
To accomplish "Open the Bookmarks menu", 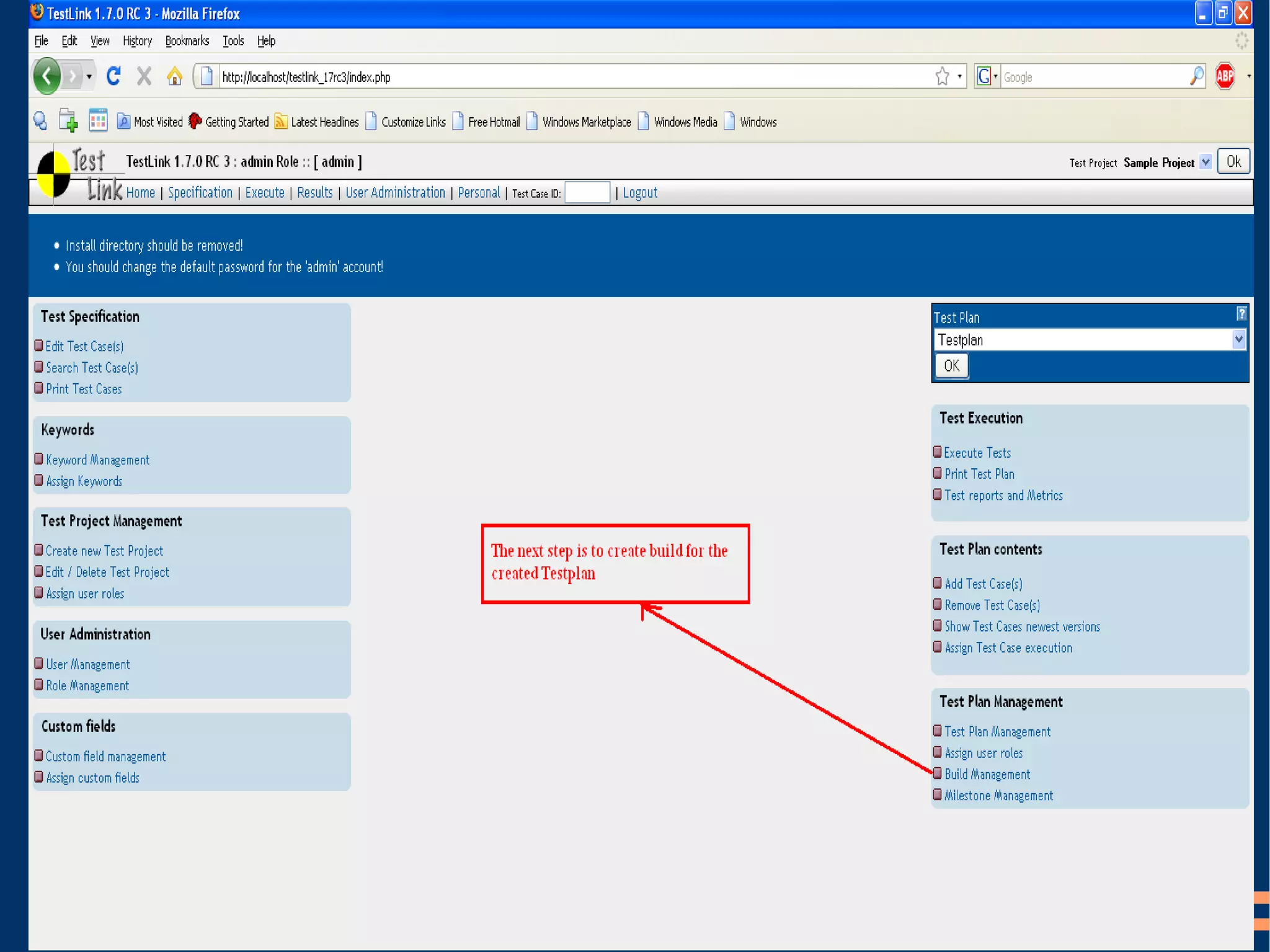I will coord(187,41).
